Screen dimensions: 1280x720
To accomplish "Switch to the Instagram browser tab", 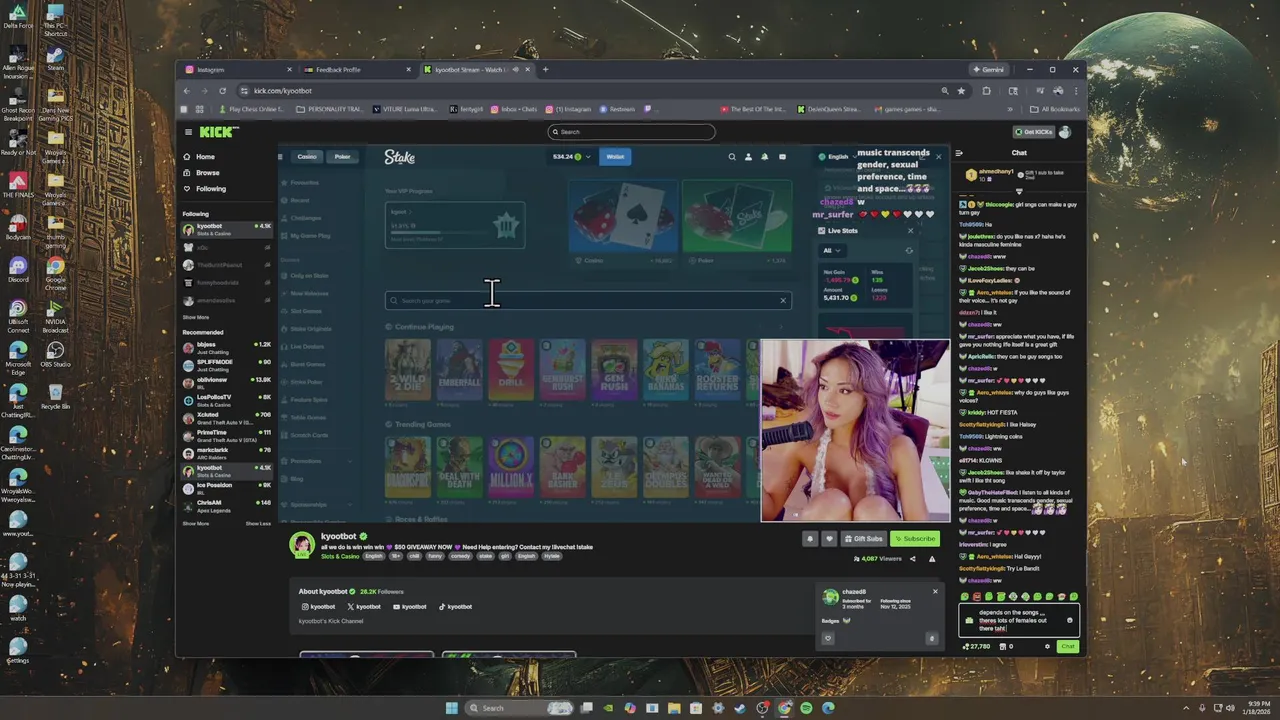I will [238, 70].
